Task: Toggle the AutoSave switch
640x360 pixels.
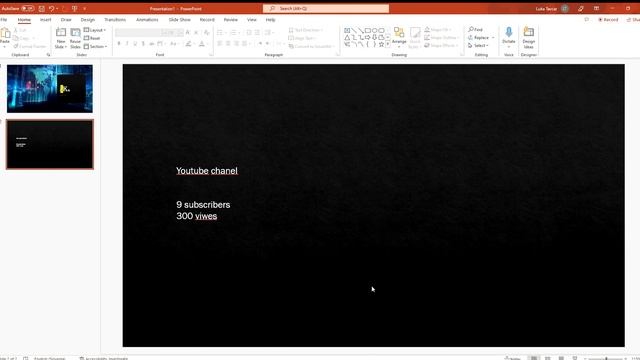Action: [28, 9]
